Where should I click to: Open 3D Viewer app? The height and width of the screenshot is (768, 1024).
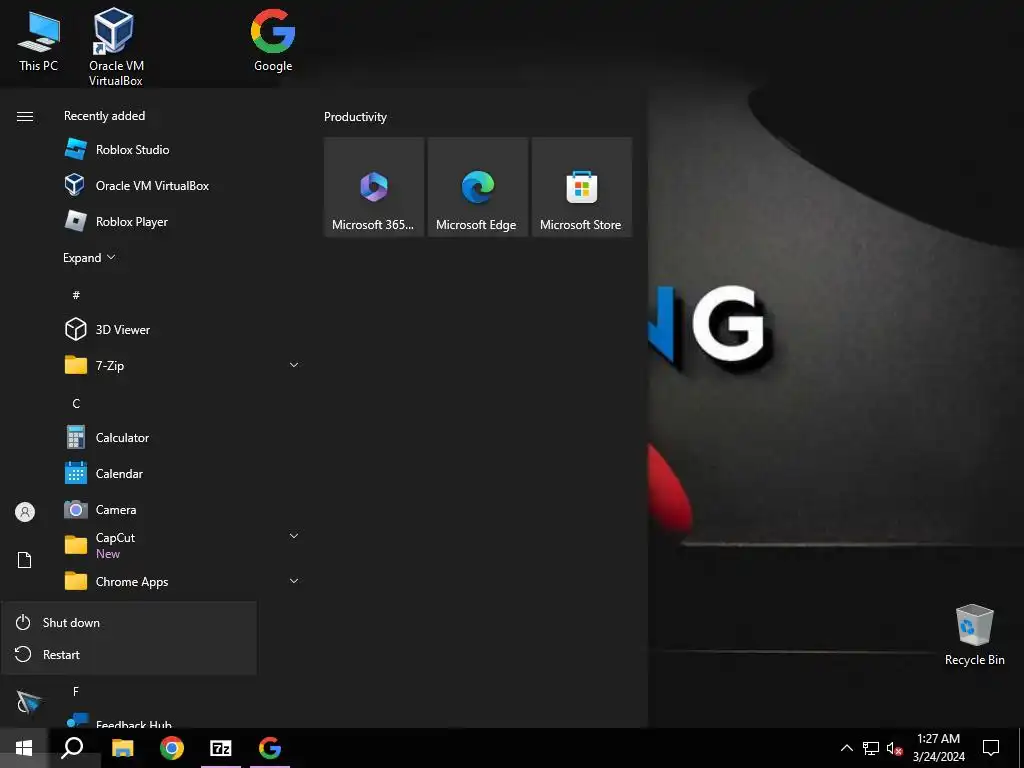pyautogui.click(x=181, y=329)
